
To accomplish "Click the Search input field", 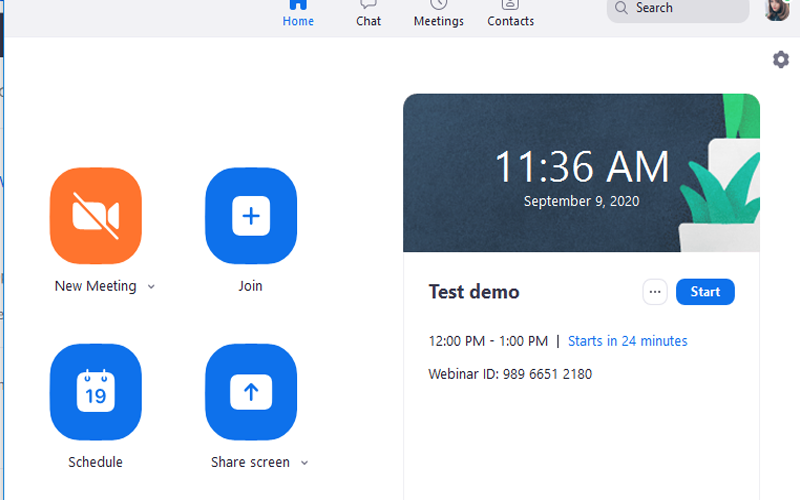I will pyautogui.click(x=678, y=9).
